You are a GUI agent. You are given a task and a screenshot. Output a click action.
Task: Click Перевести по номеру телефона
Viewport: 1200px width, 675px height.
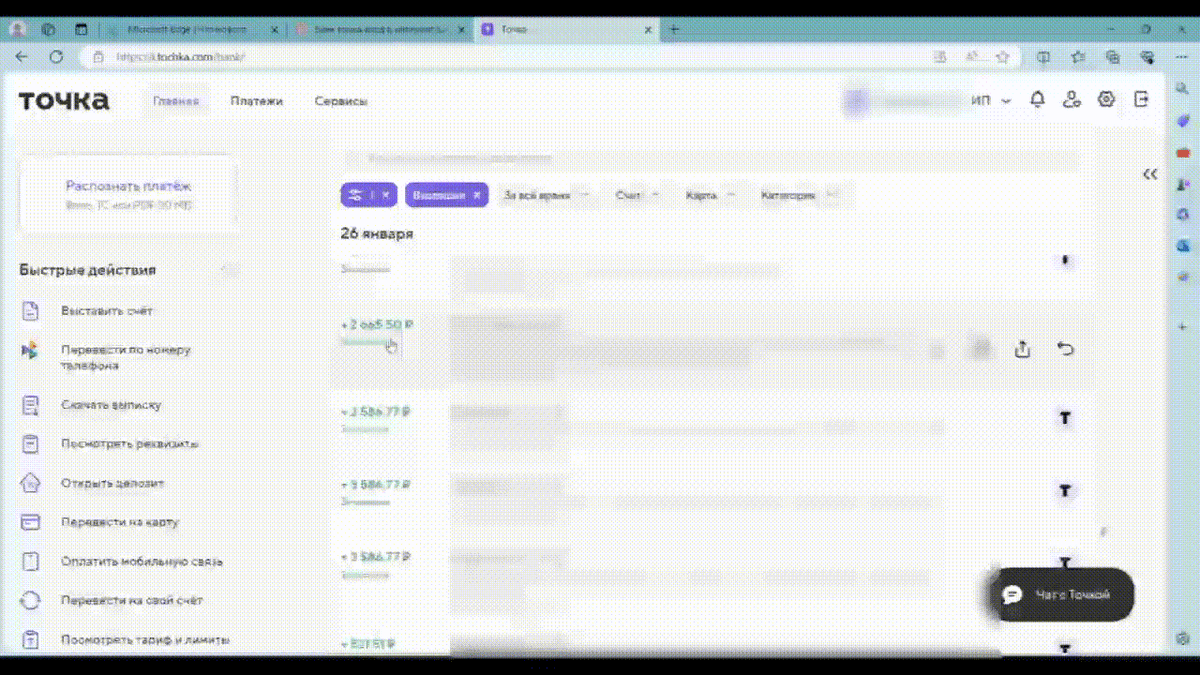pyautogui.click(x=125, y=358)
